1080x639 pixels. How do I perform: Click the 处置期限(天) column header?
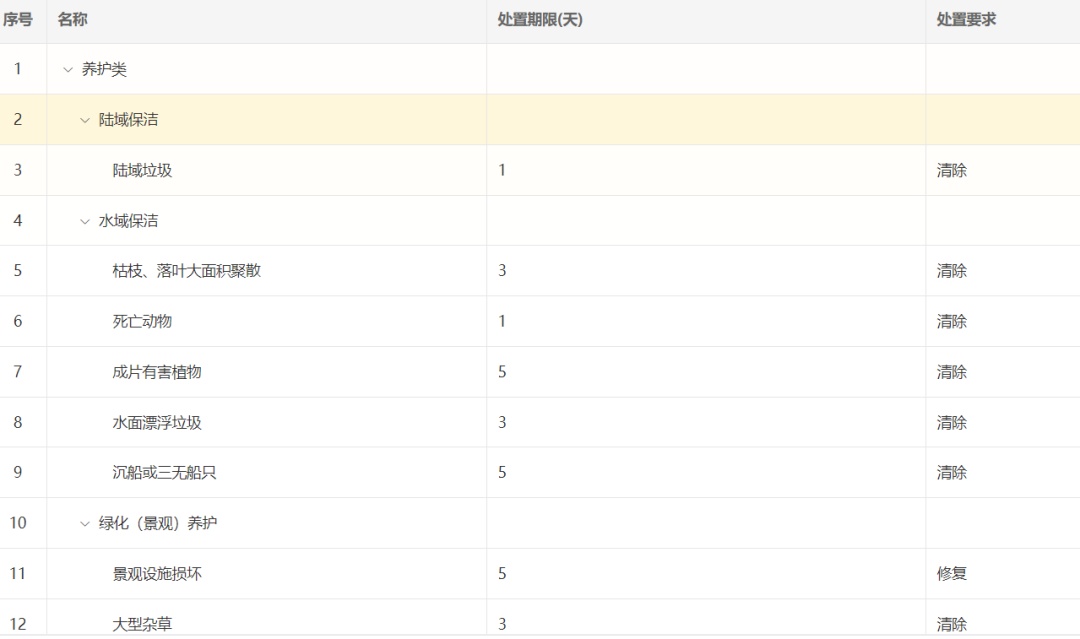[x=540, y=19]
